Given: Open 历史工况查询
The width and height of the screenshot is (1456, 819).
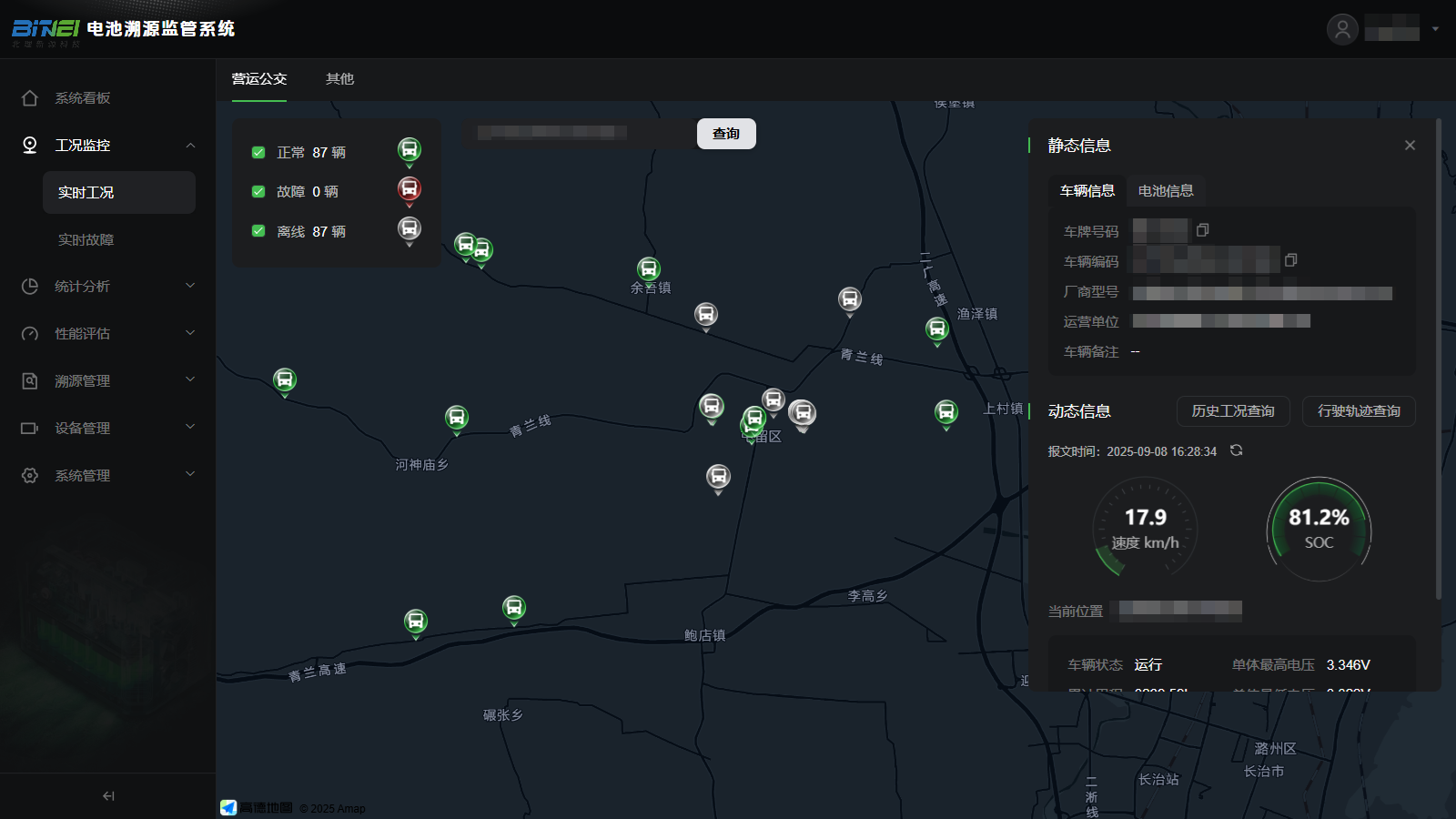Looking at the screenshot, I should [1232, 411].
